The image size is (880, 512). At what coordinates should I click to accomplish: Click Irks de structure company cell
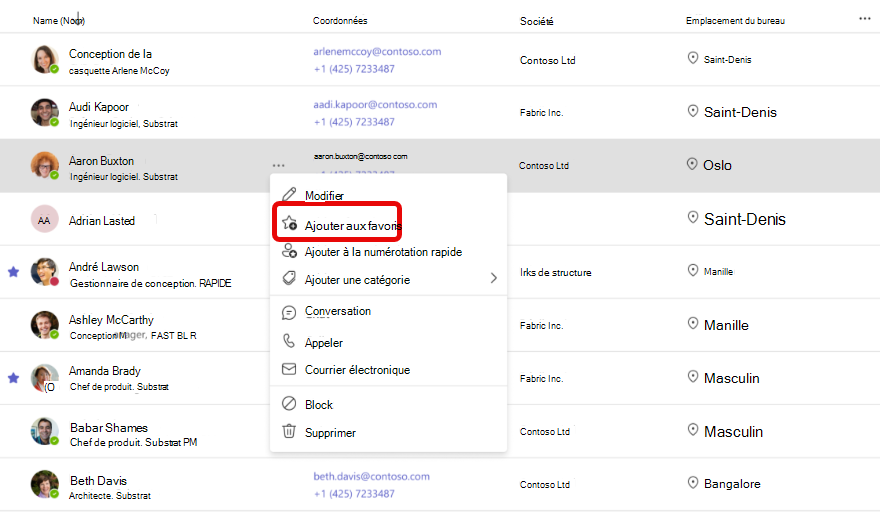coord(556,272)
